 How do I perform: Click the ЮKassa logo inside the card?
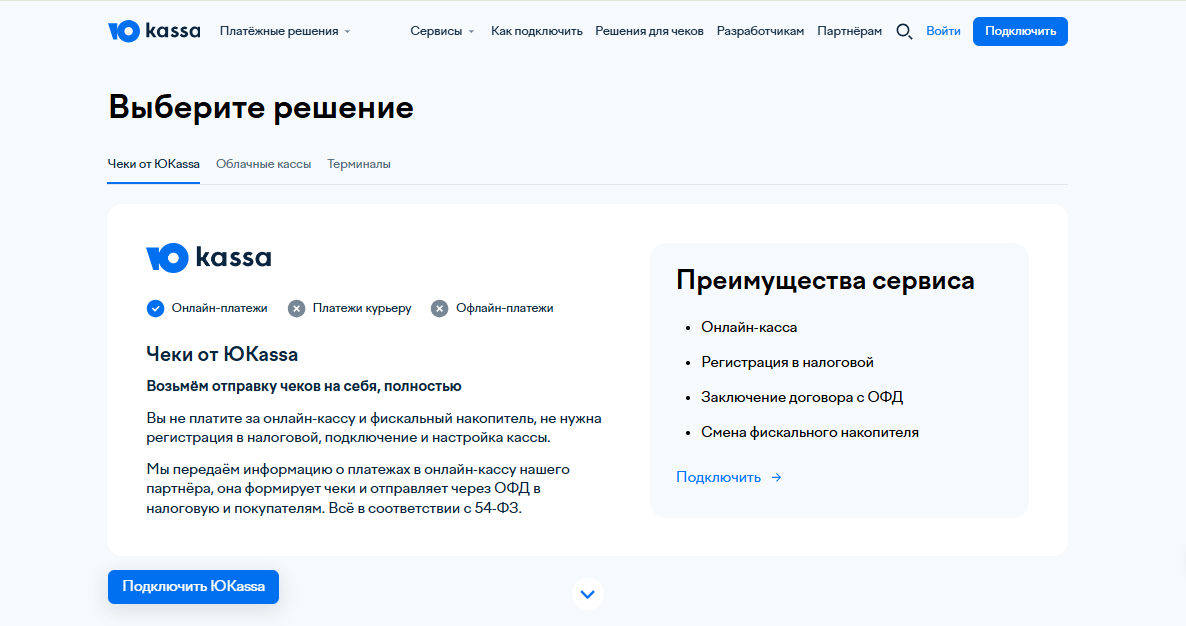(x=209, y=258)
